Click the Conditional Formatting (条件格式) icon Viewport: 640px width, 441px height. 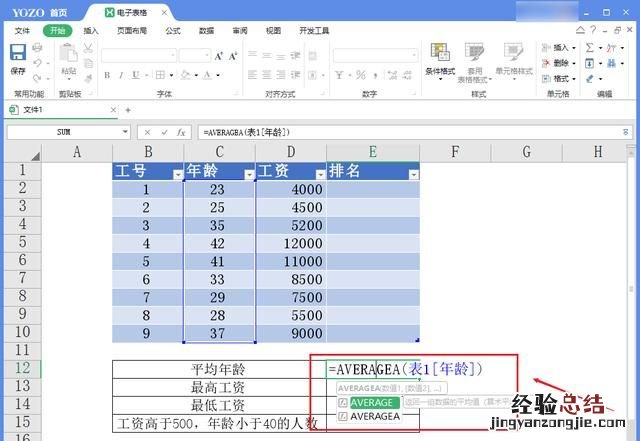point(439,55)
